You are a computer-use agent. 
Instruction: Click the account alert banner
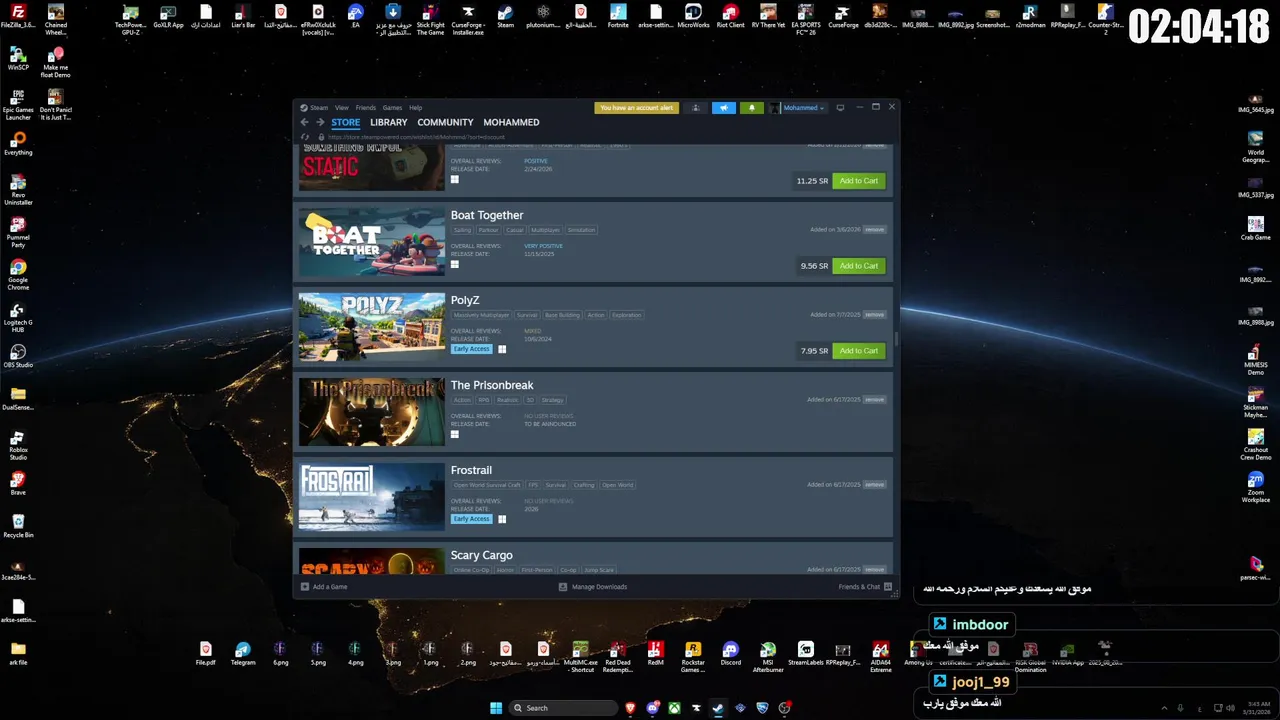click(x=636, y=108)
